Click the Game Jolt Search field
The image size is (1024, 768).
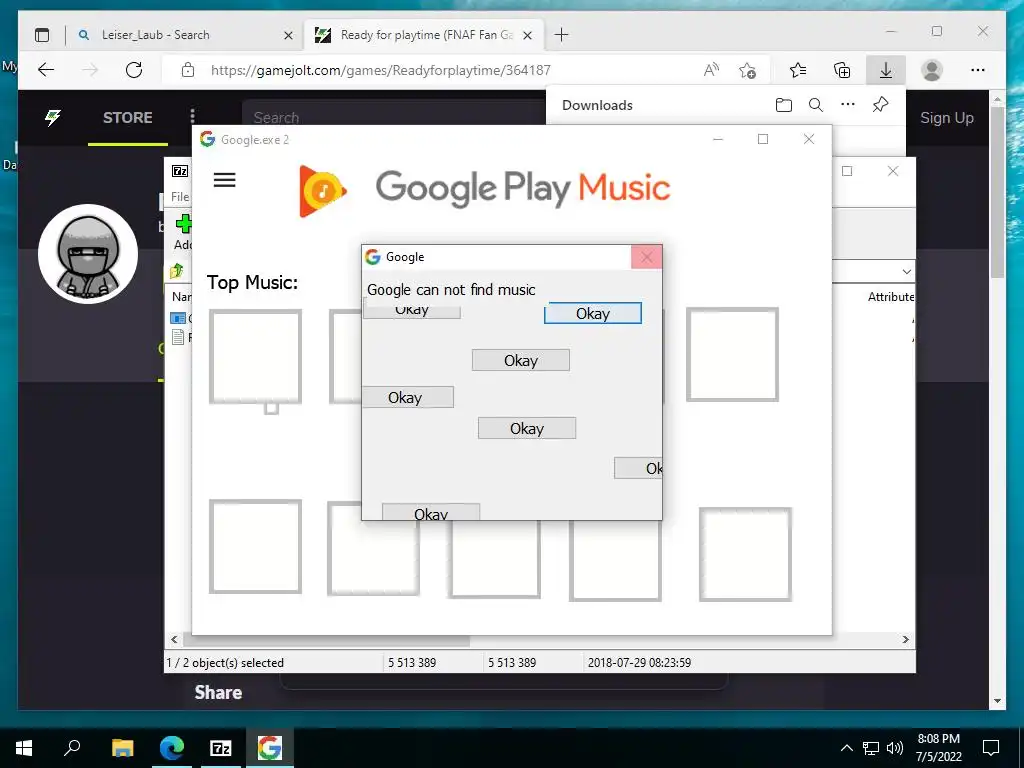coord(393,116)
